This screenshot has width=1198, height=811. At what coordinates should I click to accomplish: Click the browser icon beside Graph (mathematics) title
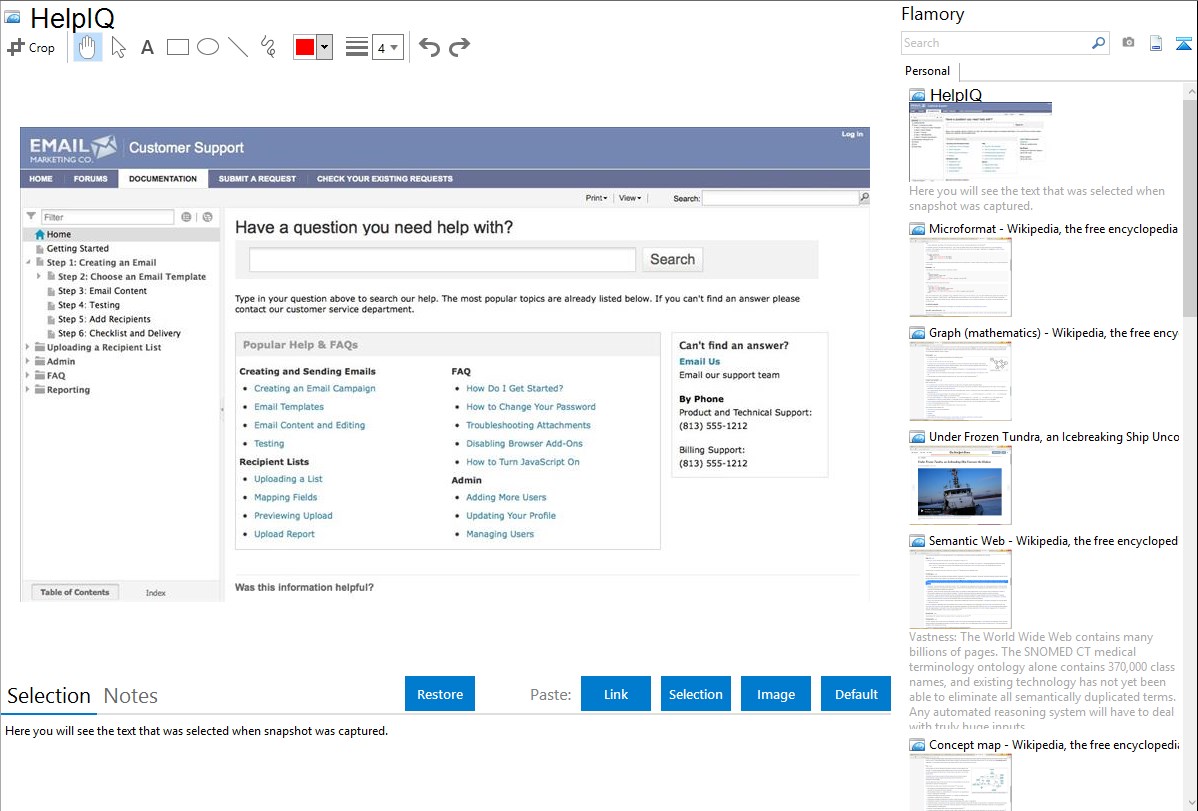coord(917,333)
